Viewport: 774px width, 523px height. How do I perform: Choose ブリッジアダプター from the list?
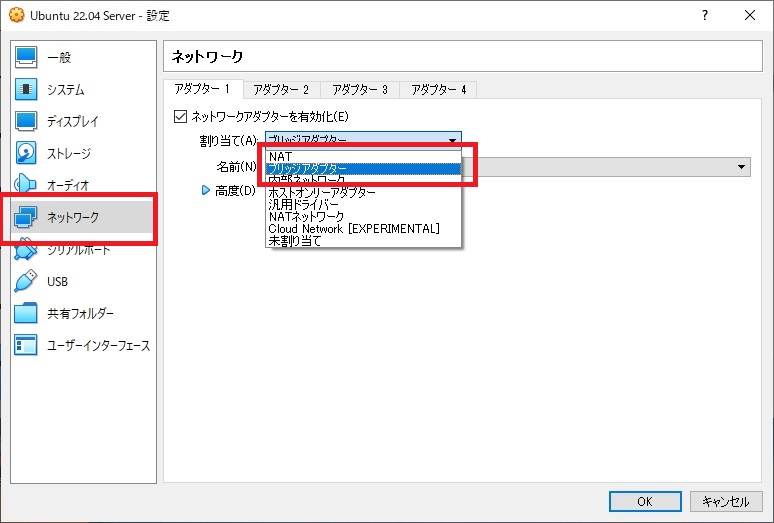[x=363, y=169]
